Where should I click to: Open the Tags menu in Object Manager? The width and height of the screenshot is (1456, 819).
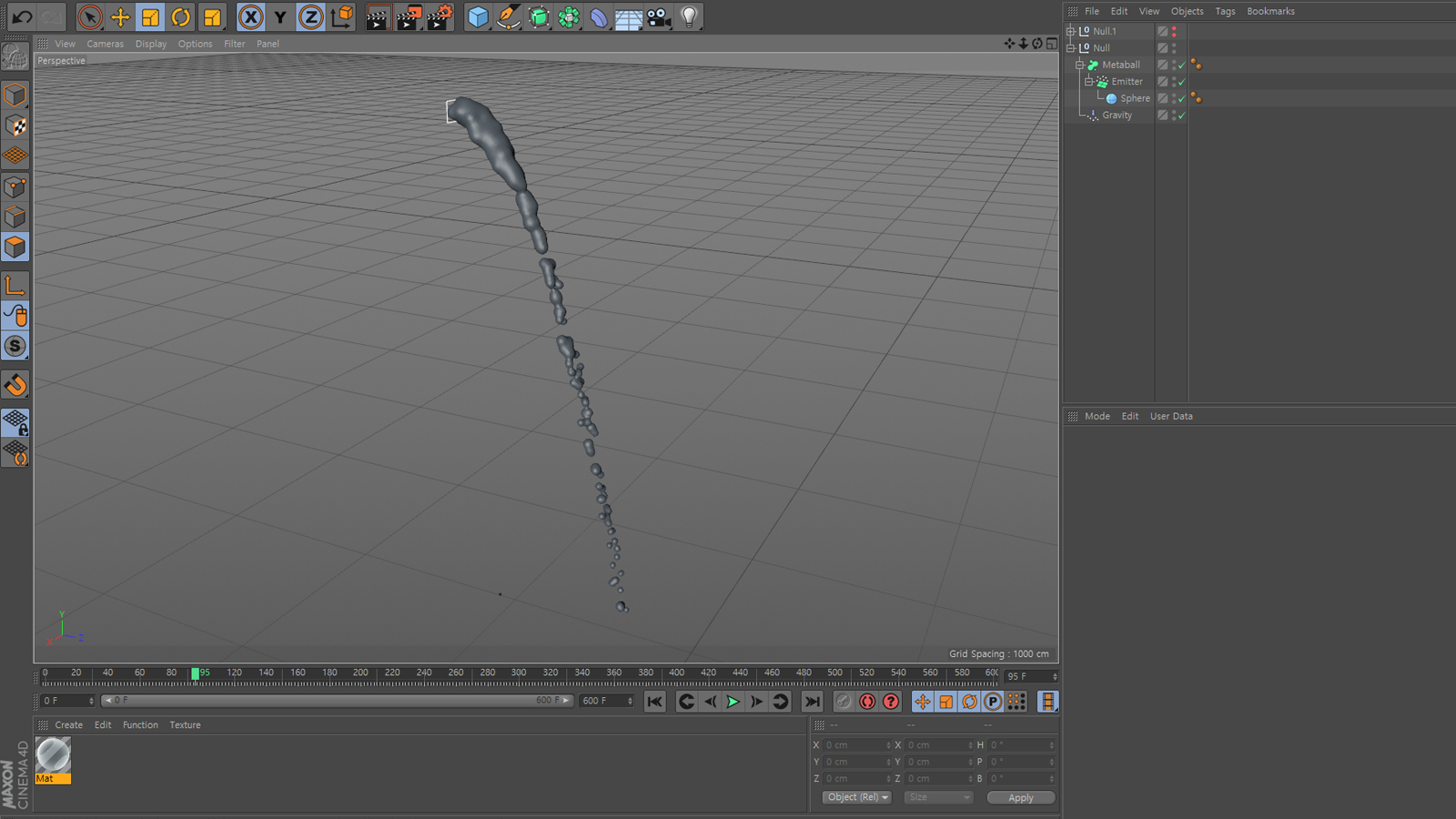click(x=1225, y=11)
